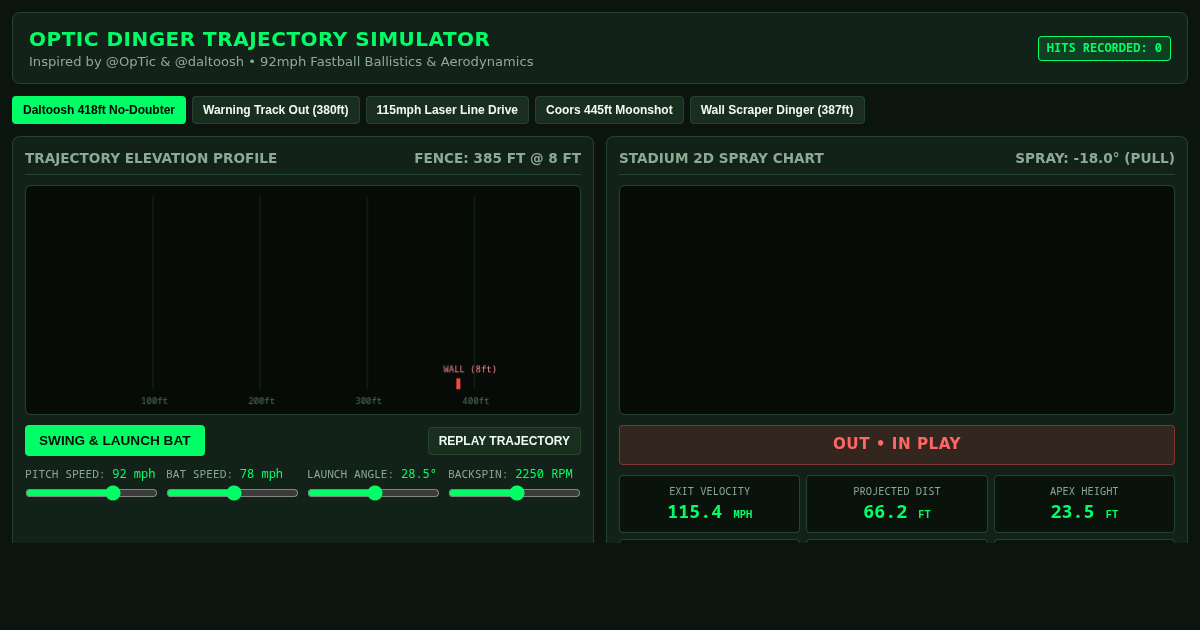The image size is (1200, 630).
Task: Click the Optic Dinger Trajectory Simulator title
Action: (260, 39)
